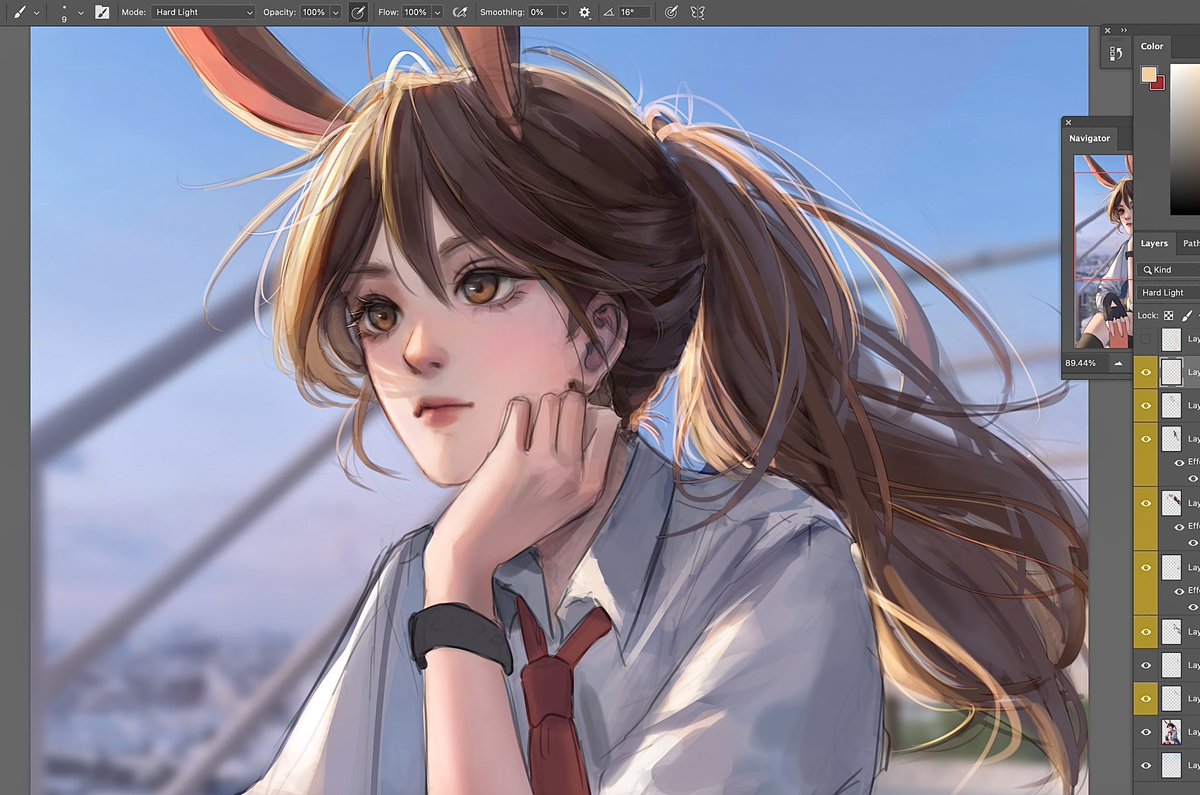Viewport: 1200px width, 795px height.
Task: Toggle last Effects eye in Layers panel
Action: click(1178, 591)
